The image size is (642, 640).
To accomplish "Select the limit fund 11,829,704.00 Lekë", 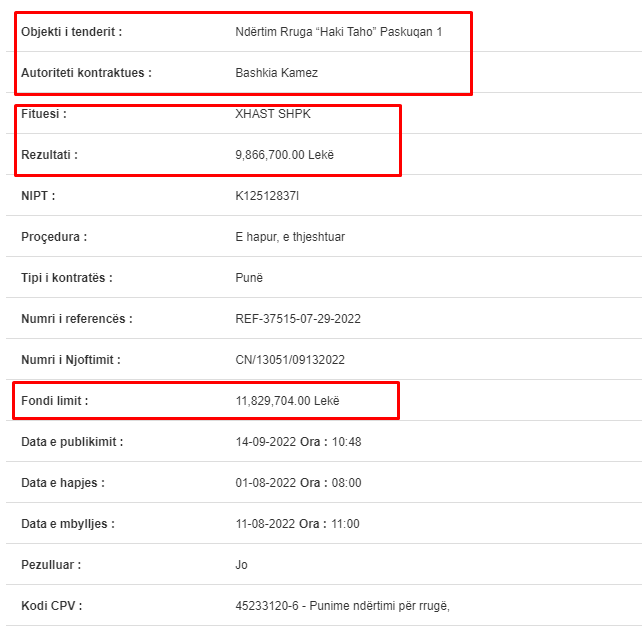I will (x=287, y=400).
